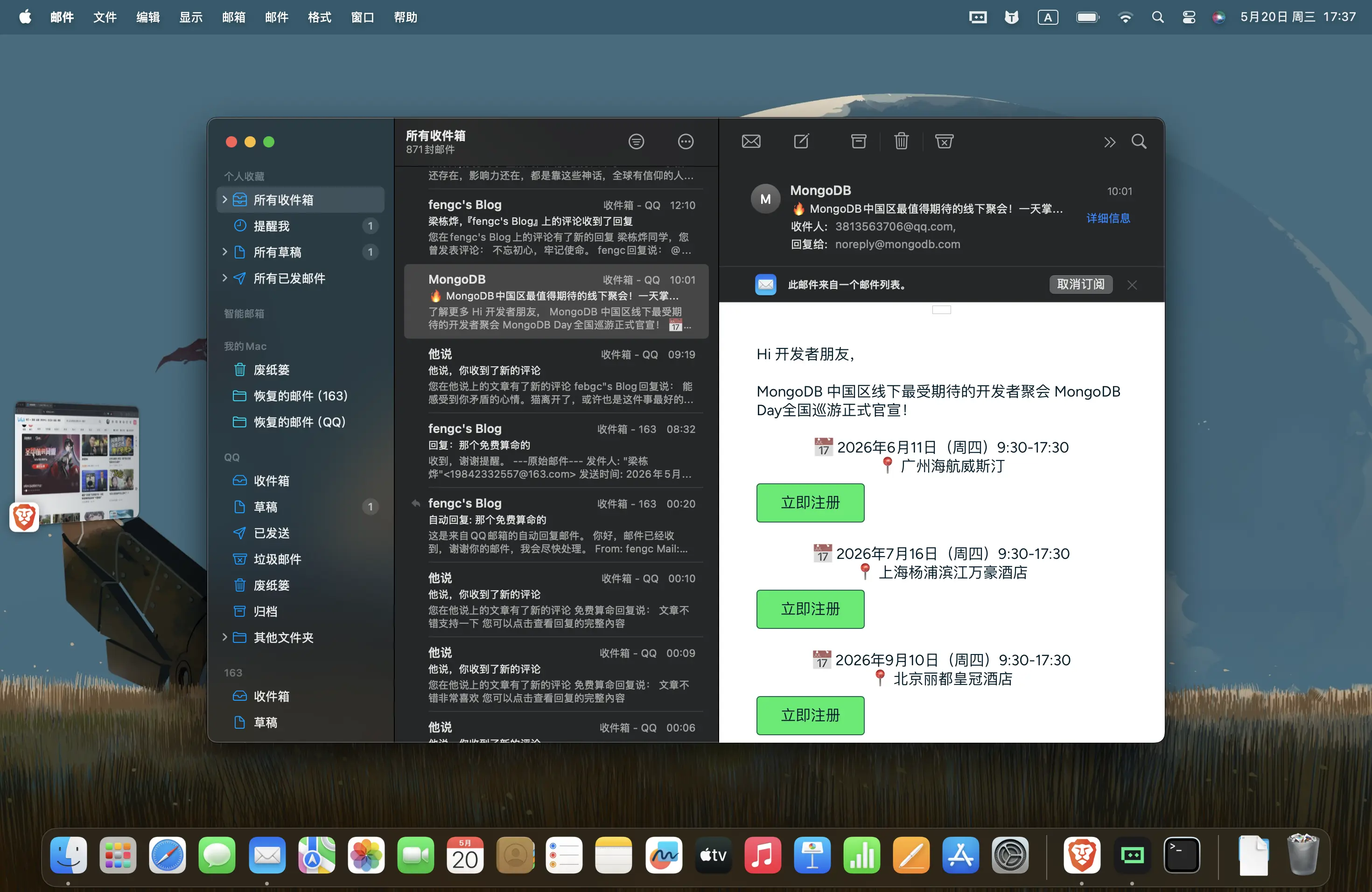Toggle the message list filter icon
1372x892 pixels.
[636, 141]
